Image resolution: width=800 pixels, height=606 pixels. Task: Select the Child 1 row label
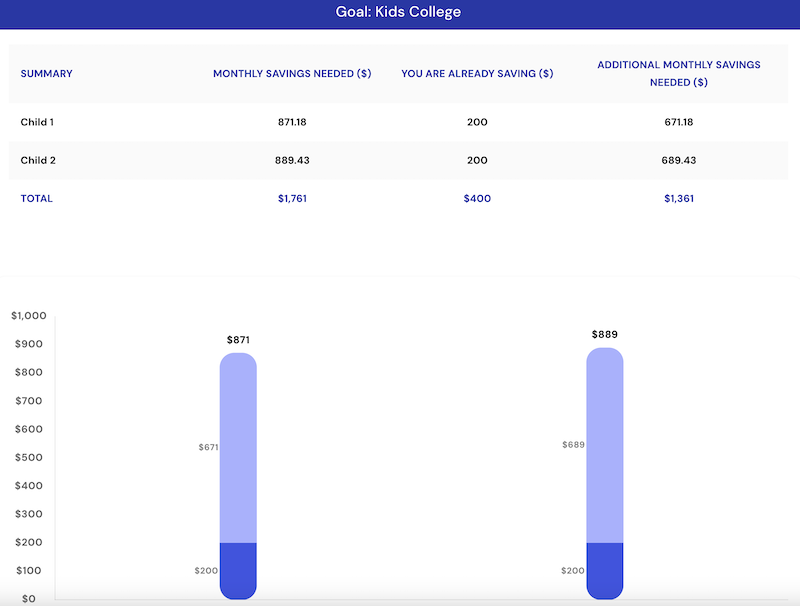click(x=38, y=122)
